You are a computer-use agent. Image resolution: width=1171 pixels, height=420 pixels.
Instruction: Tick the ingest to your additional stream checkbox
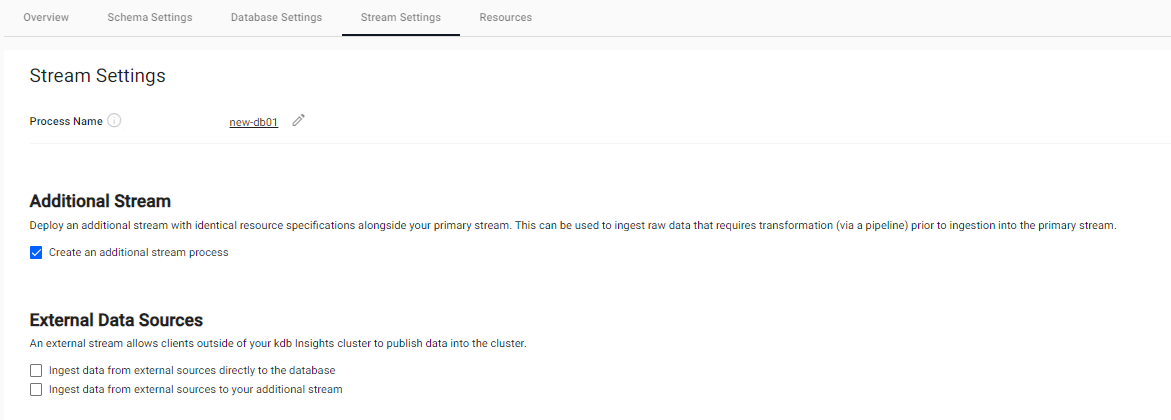tap(36, 389)
